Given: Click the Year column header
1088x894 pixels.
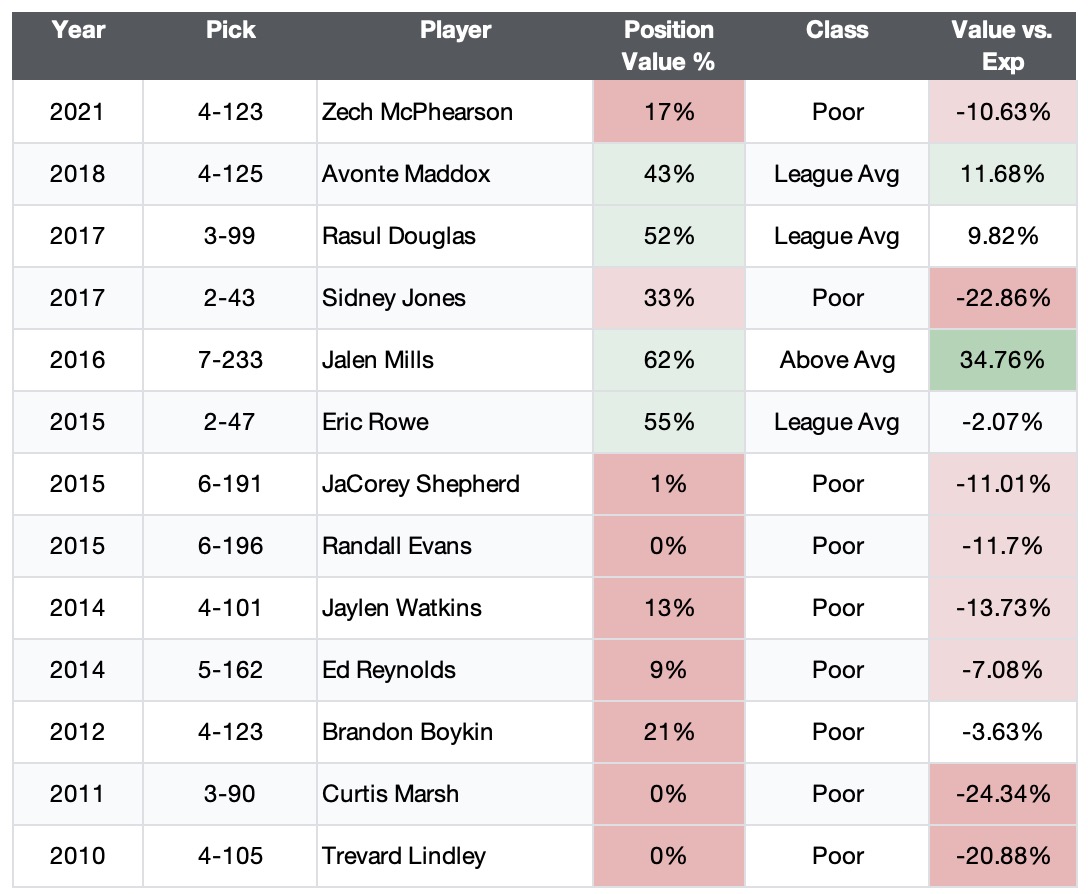Looking at the screenshot, I should [78, 30].
